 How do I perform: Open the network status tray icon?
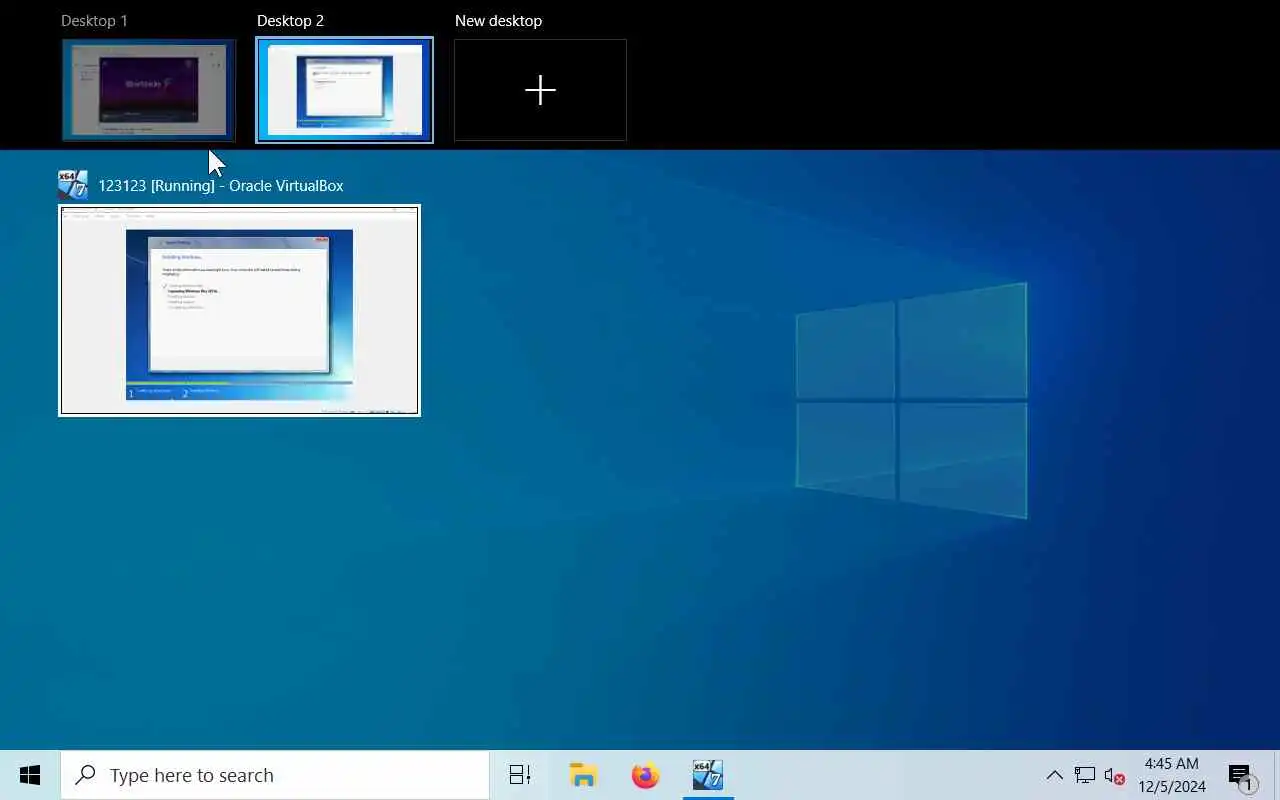pos(1085,775)
